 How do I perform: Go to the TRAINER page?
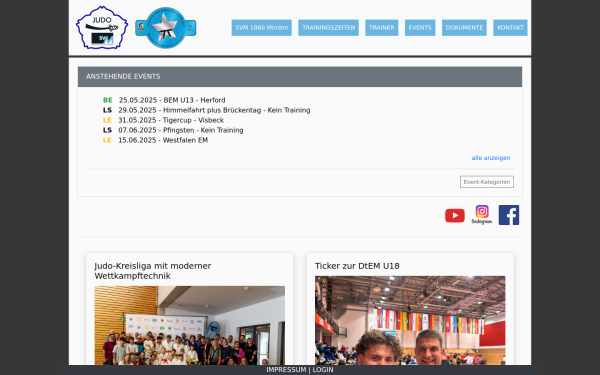(382, 28)
